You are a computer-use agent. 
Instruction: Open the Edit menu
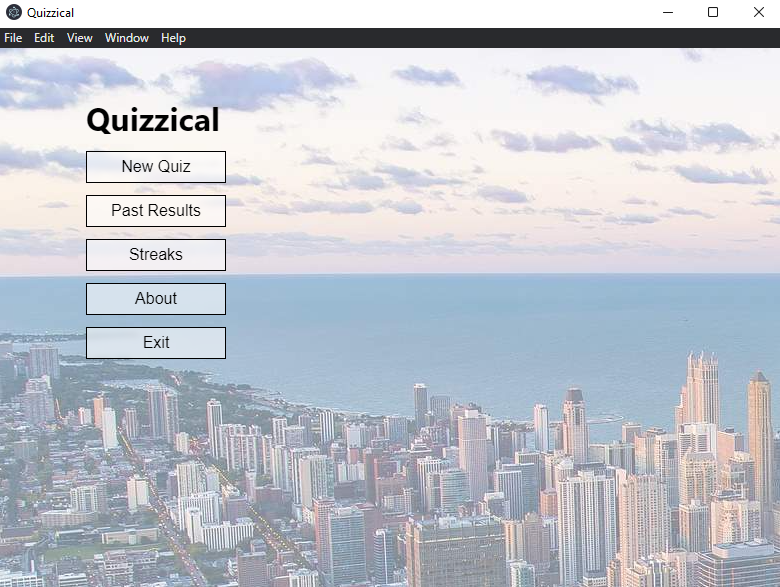click(x=44, y=38)
